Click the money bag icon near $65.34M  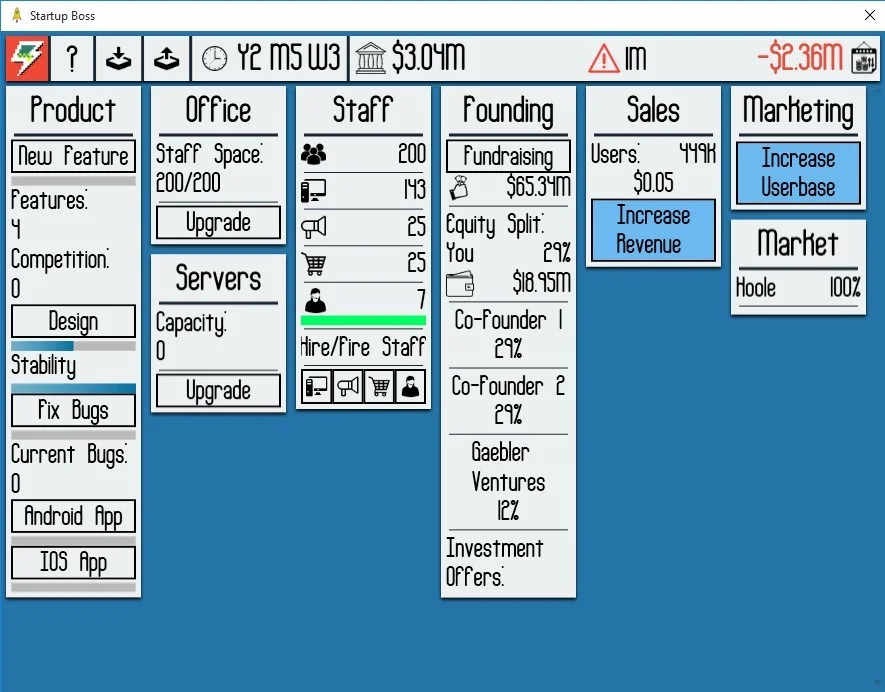(459, 187)
